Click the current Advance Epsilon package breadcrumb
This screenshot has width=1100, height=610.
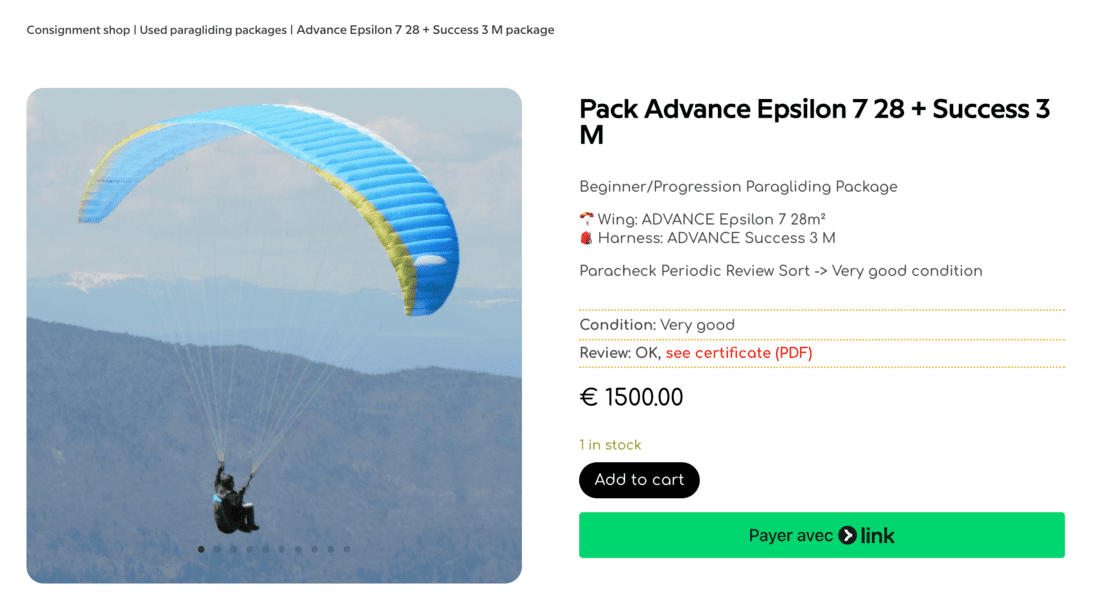425,30
